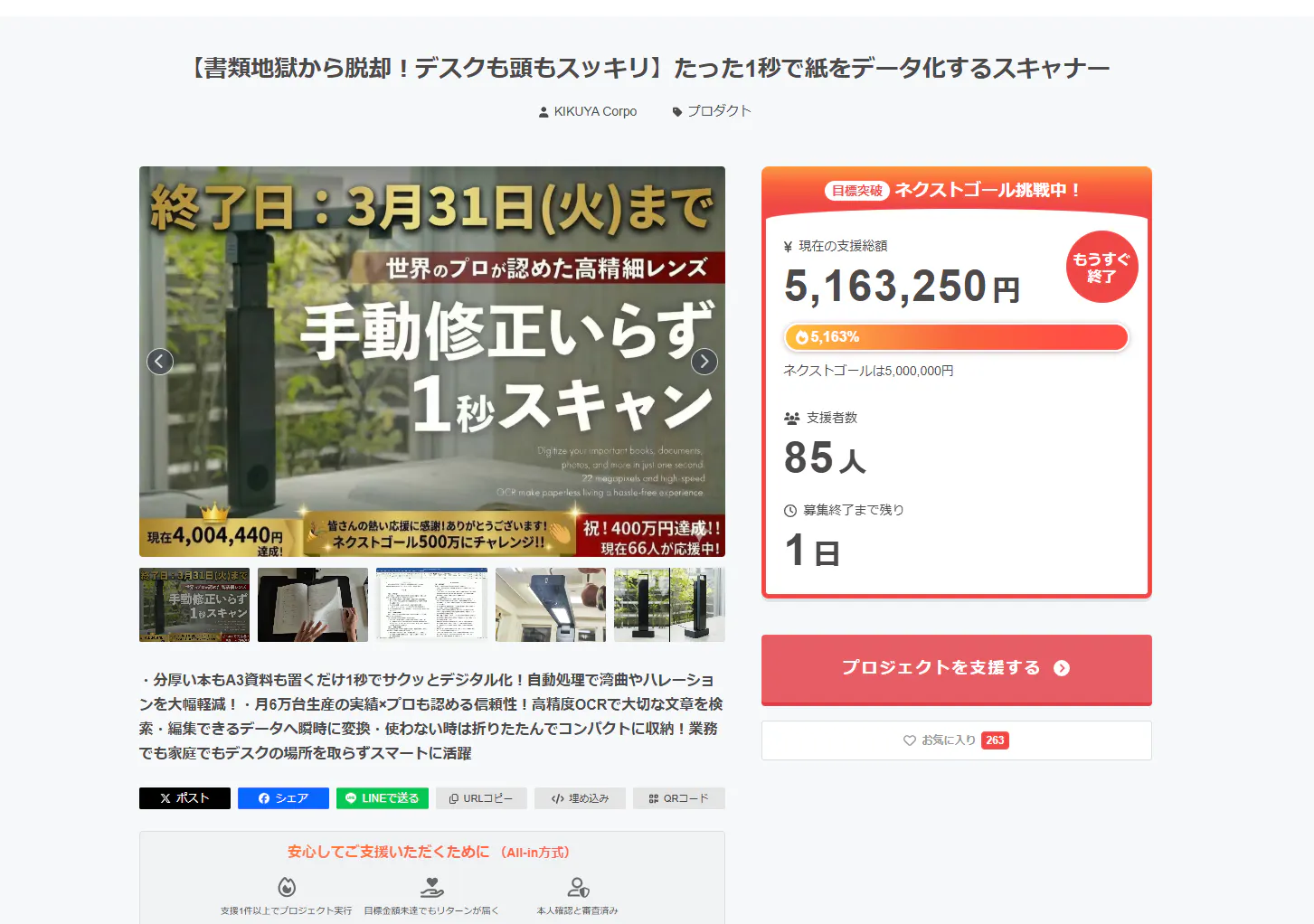Screen dimensions: 1314x924
Task: Click the next image arrow on carousel
Action: pyautogui.click(x=704, y=362)
